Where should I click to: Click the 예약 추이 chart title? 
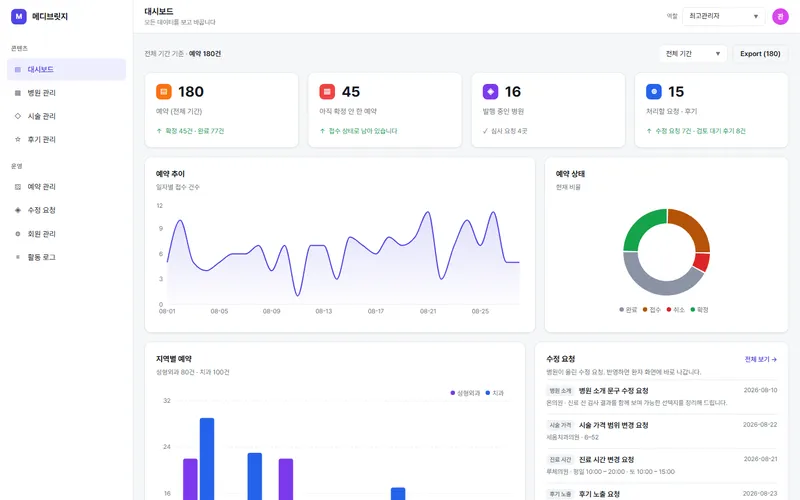pyautogui.click(x=170, y=174)
